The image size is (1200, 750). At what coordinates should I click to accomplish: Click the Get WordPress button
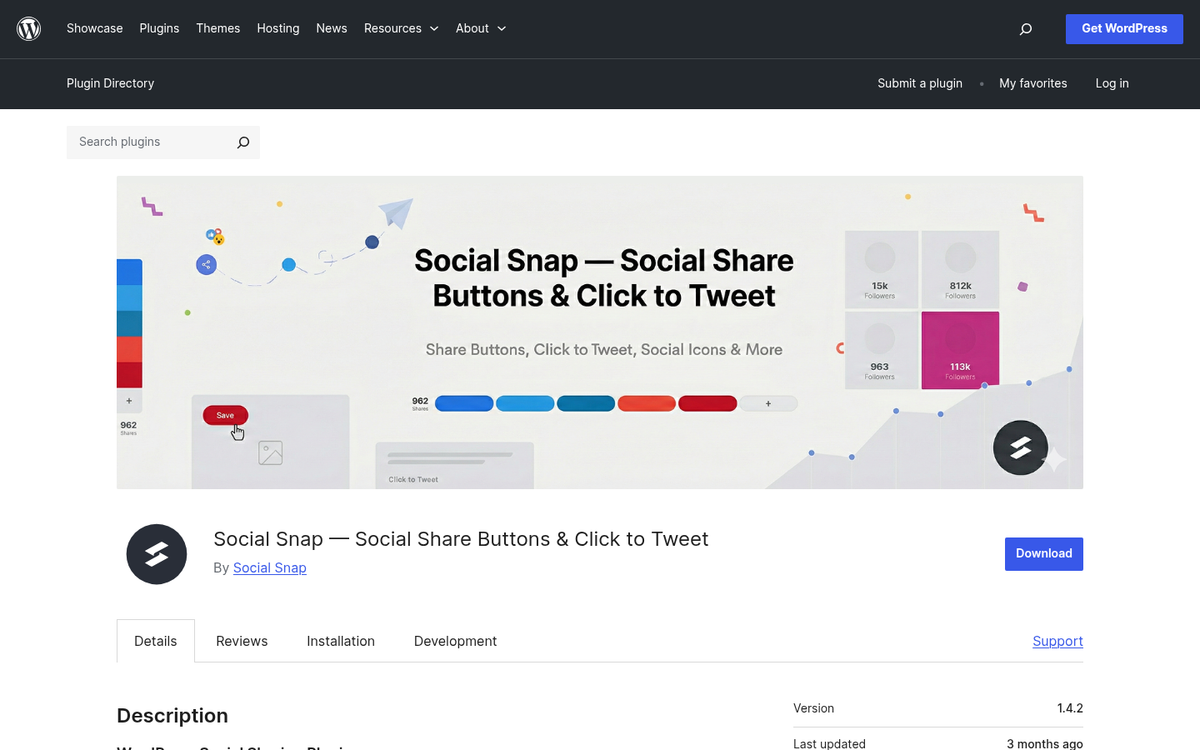pyautogui.click(x=1124, y=29)
